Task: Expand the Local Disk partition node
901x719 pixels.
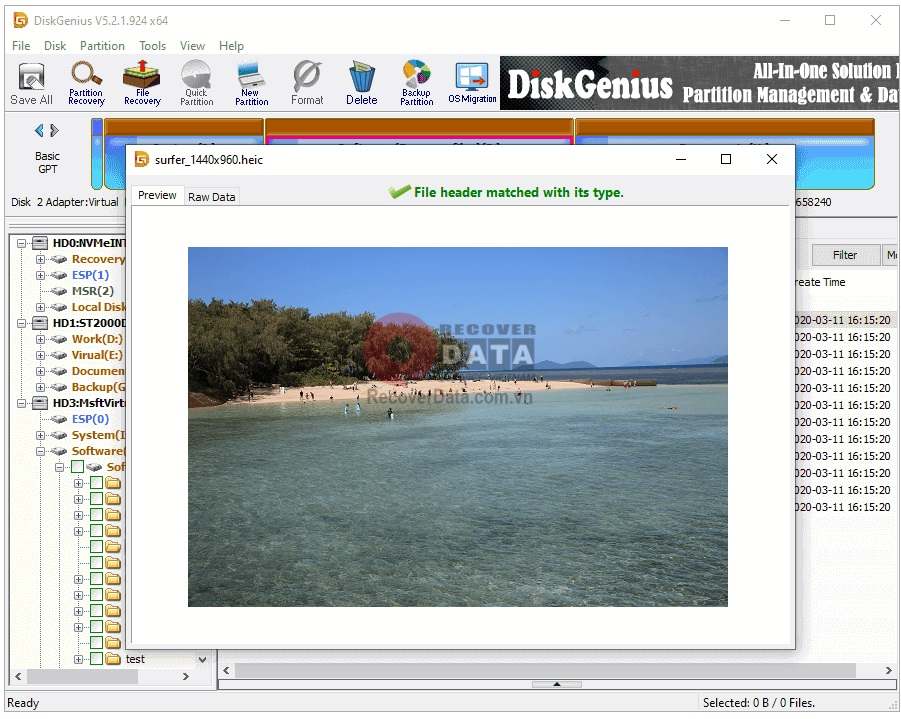Action: pyautogui.click(x=40, y=307)
